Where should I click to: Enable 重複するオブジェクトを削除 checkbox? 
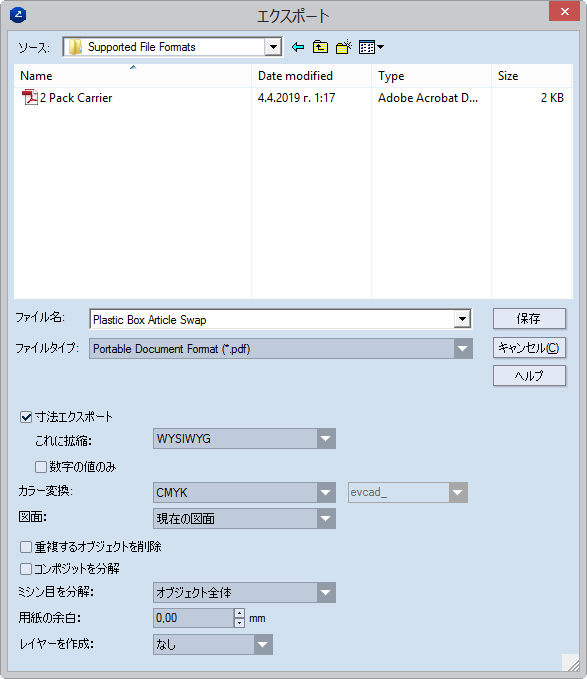click(x=26, y=547)
